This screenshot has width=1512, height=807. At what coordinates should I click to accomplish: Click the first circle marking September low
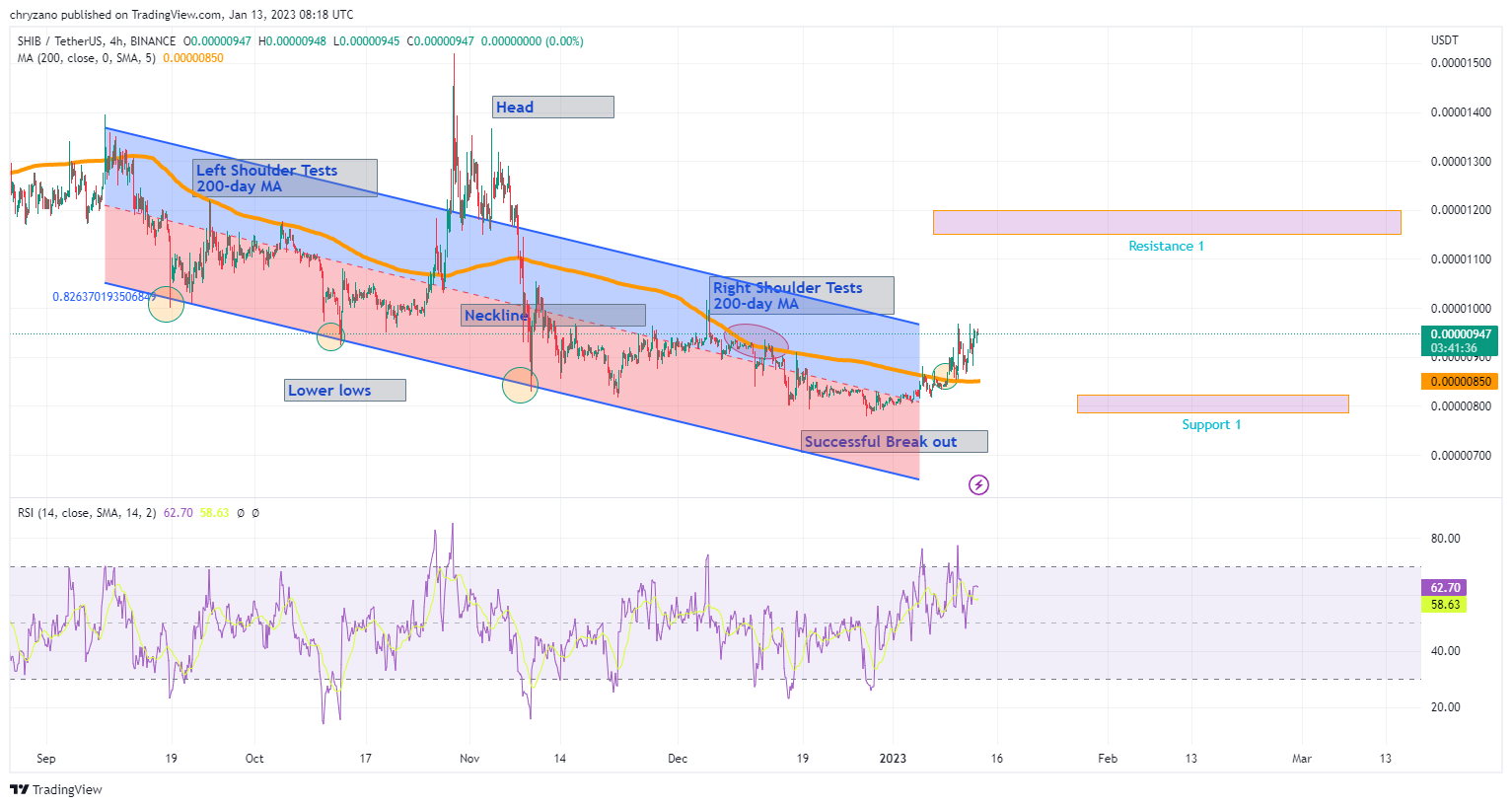tap(166, 304)
